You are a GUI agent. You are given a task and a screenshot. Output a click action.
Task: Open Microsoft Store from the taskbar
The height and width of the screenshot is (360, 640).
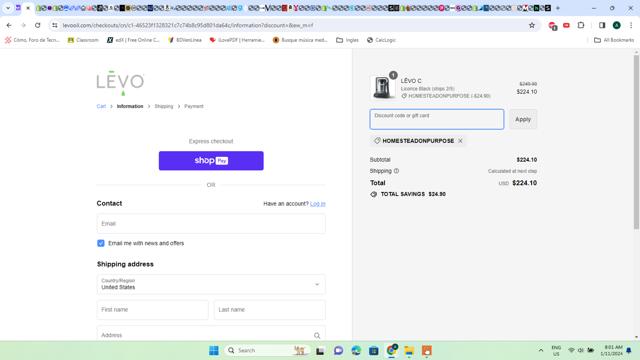374,351
